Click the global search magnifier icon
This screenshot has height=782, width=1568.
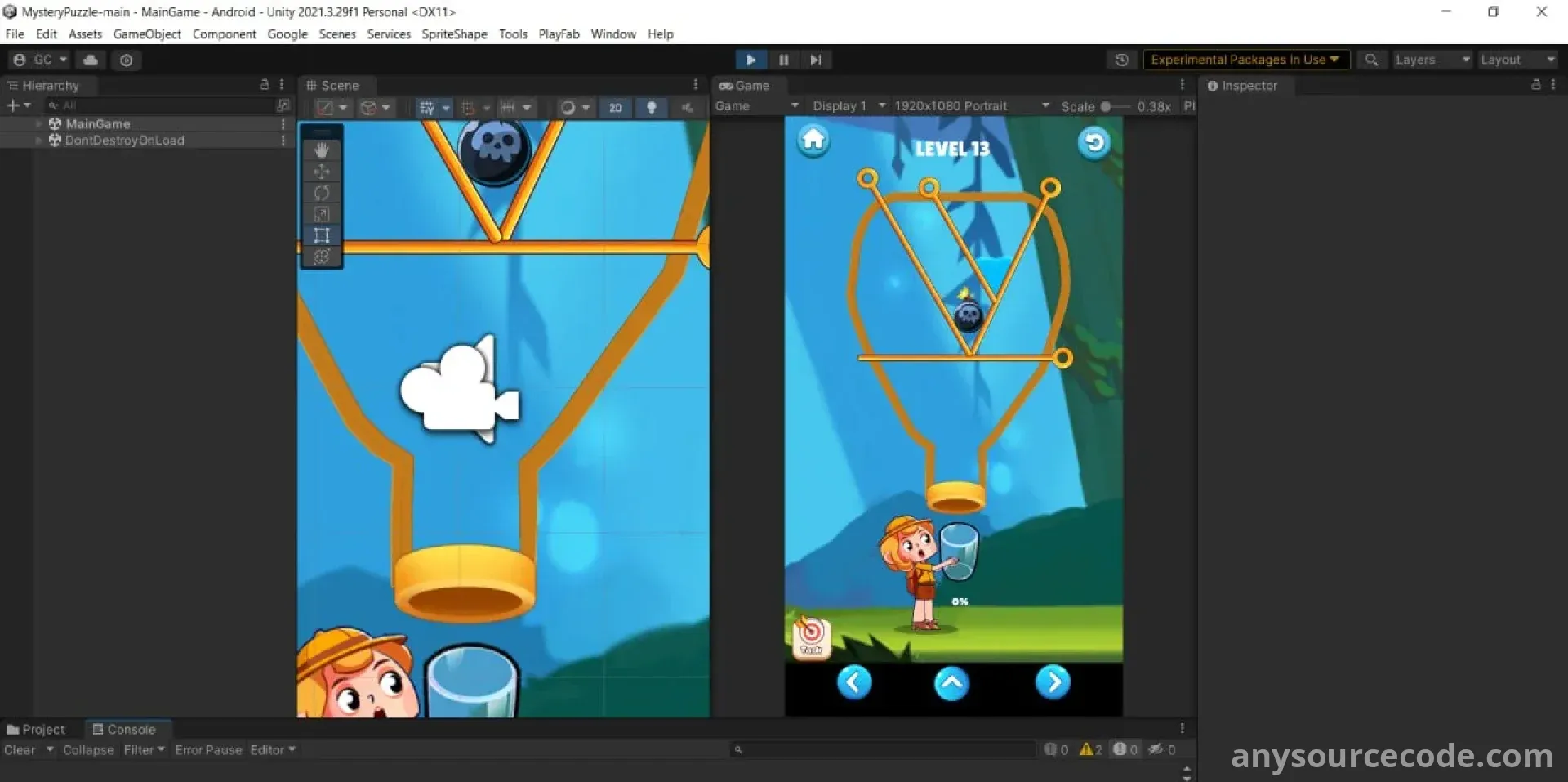[x=1371, y=60]
